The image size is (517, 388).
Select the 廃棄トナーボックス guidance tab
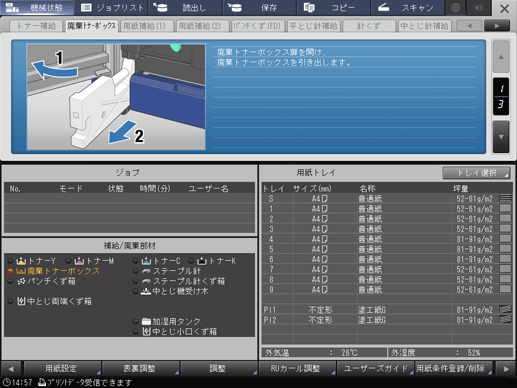click(92, 26)
